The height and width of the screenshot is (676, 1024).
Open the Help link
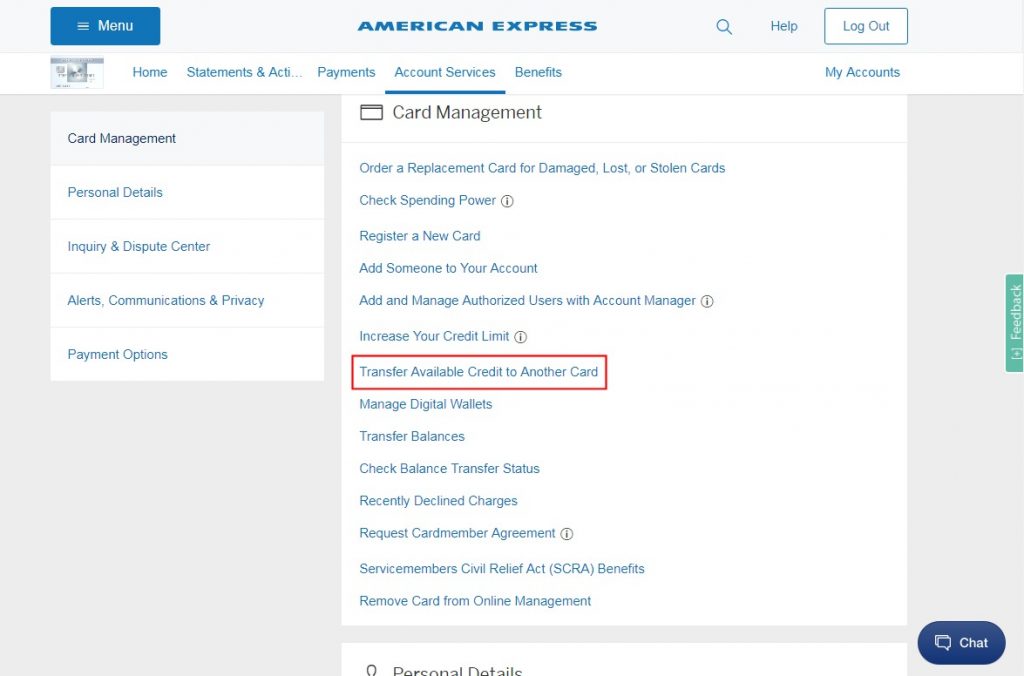(784, 26)
